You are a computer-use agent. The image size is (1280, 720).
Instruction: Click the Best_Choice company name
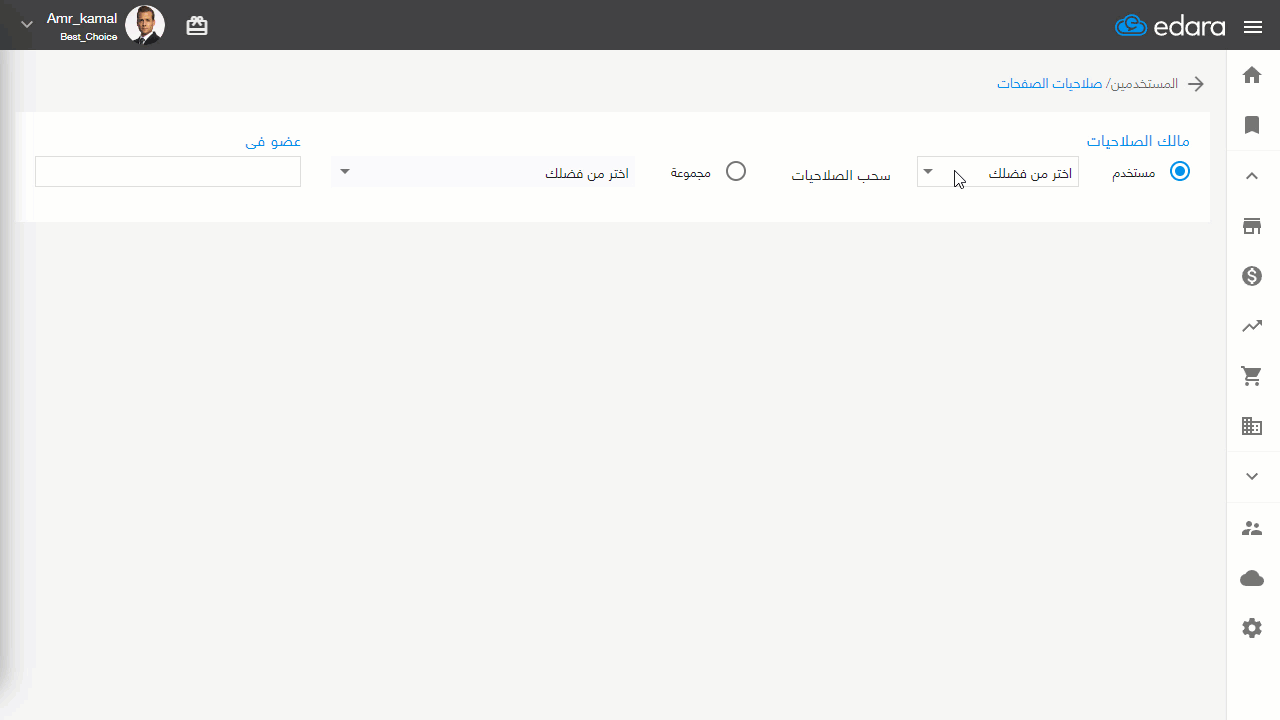tap(89, 37)
